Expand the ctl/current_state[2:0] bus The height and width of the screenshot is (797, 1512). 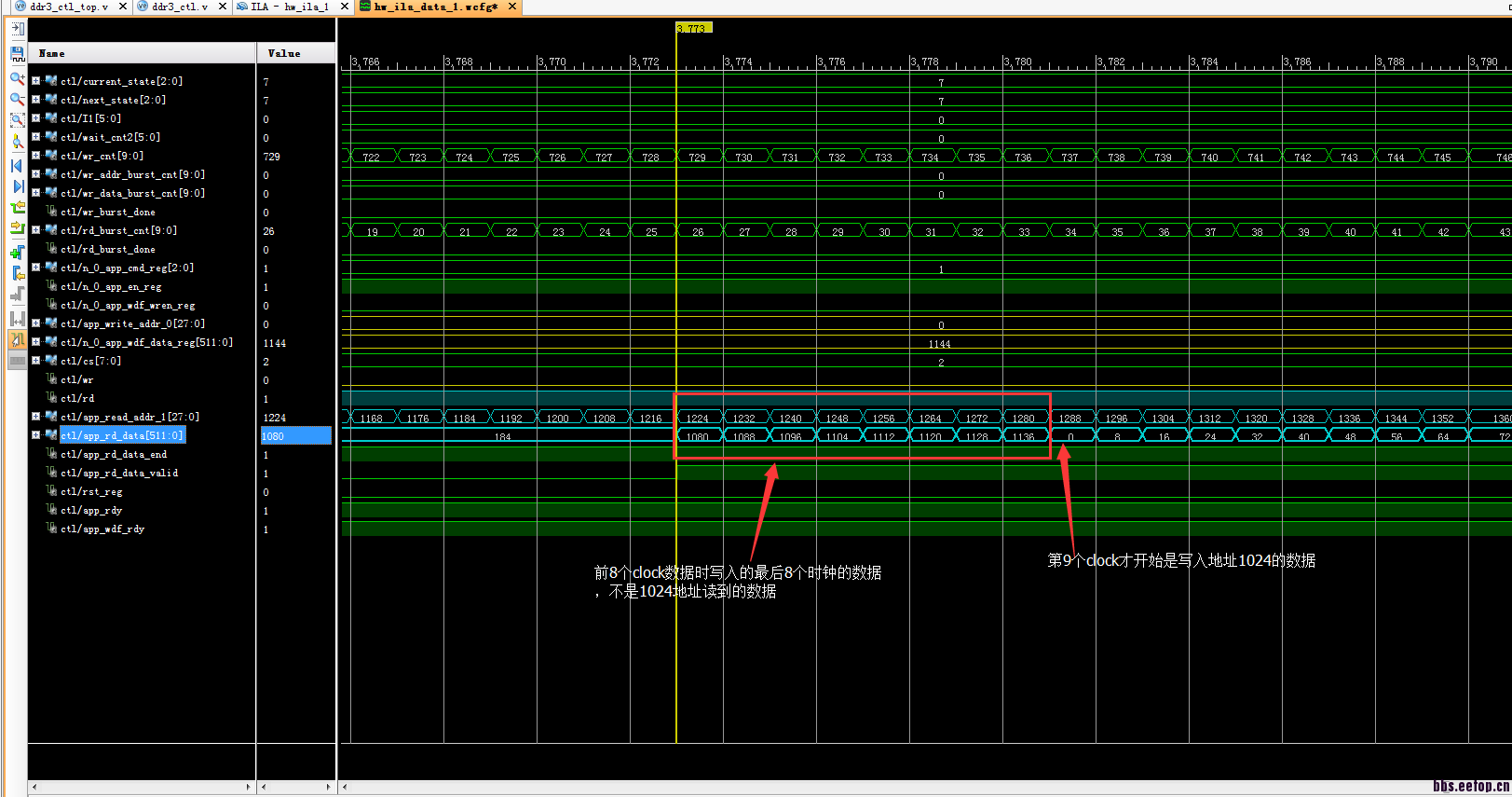(35, 81)
